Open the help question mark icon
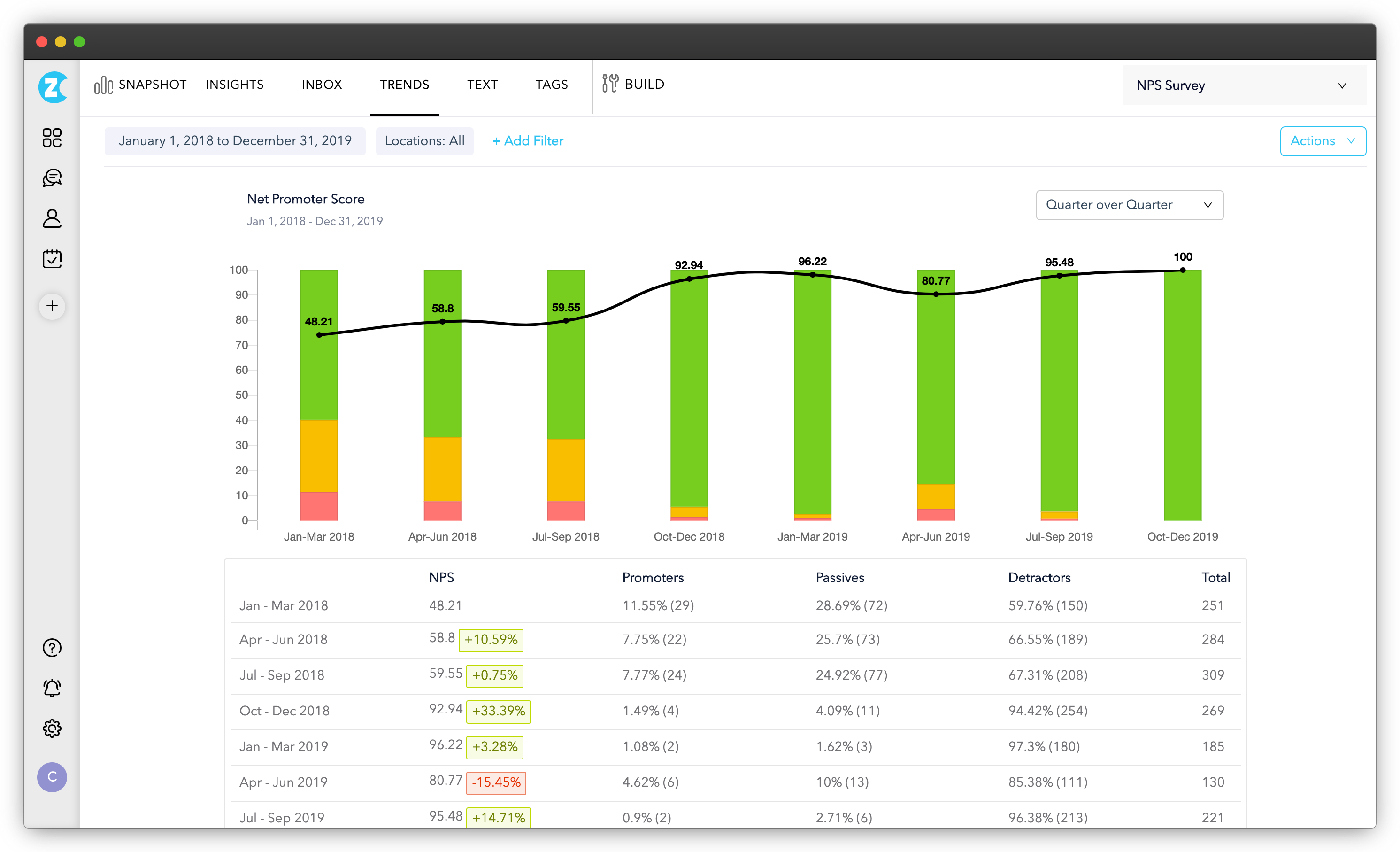The width and height of the screenshot is (1400, 852). click(x=52, y=647)
